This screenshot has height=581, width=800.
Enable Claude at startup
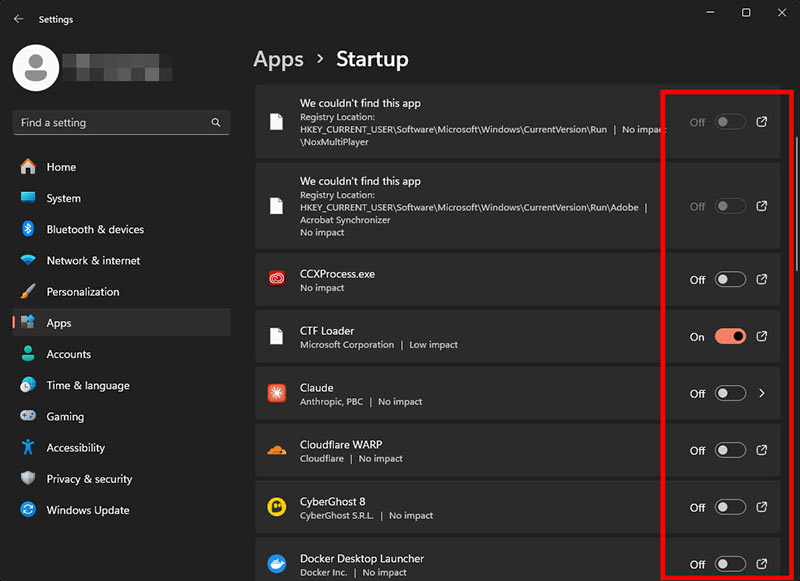(730, 393)
